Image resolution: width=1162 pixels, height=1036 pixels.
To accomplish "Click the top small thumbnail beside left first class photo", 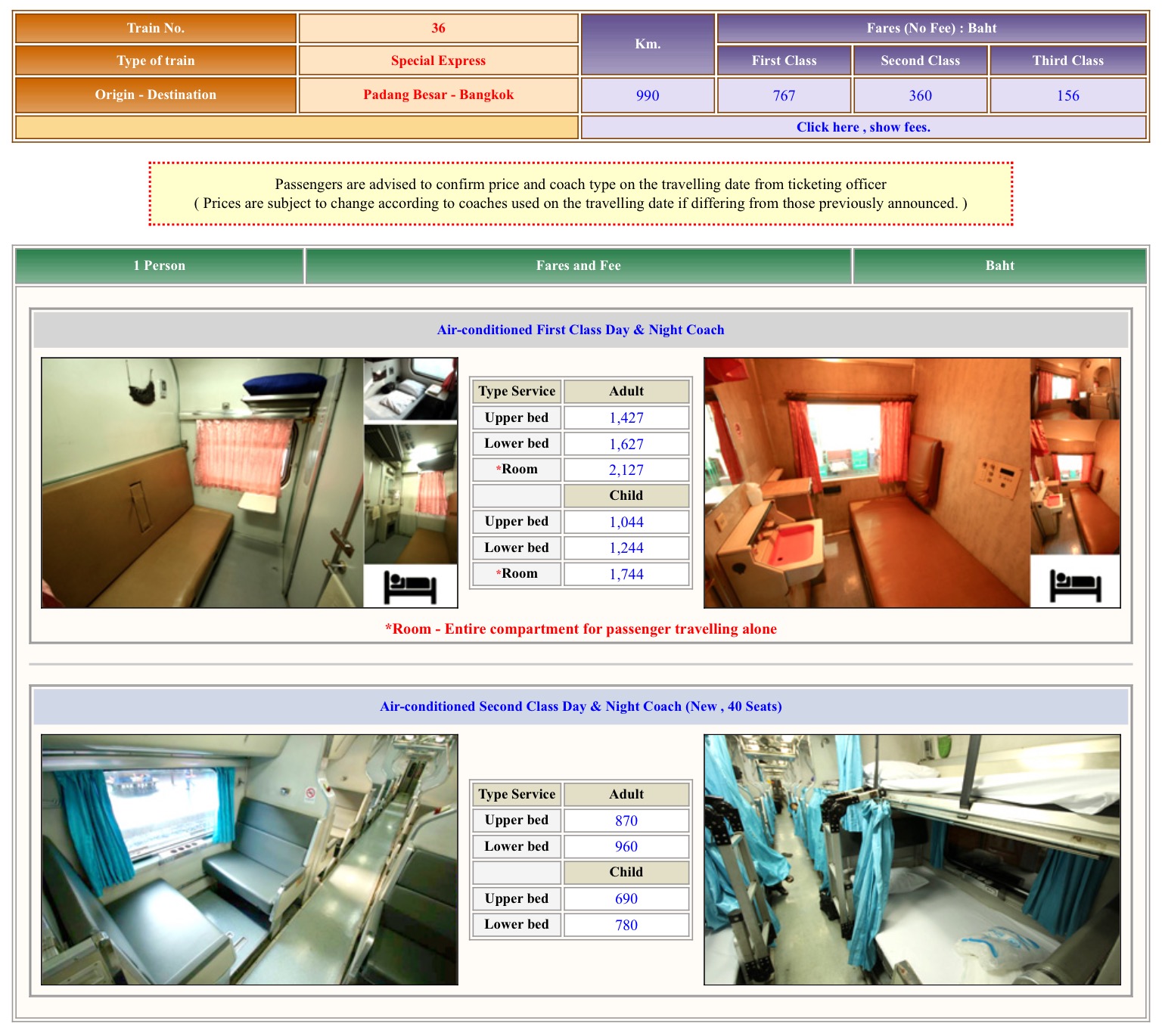I will point(411,389).
